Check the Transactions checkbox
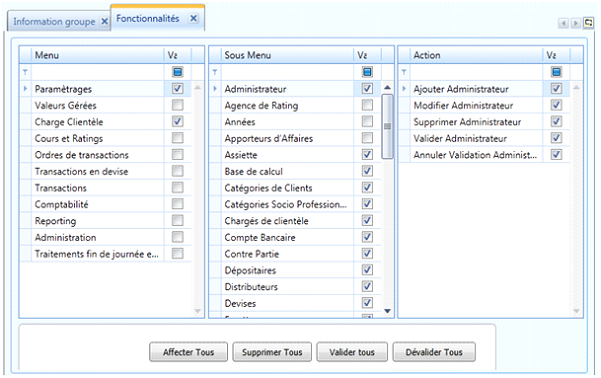 tap(177, 187)
